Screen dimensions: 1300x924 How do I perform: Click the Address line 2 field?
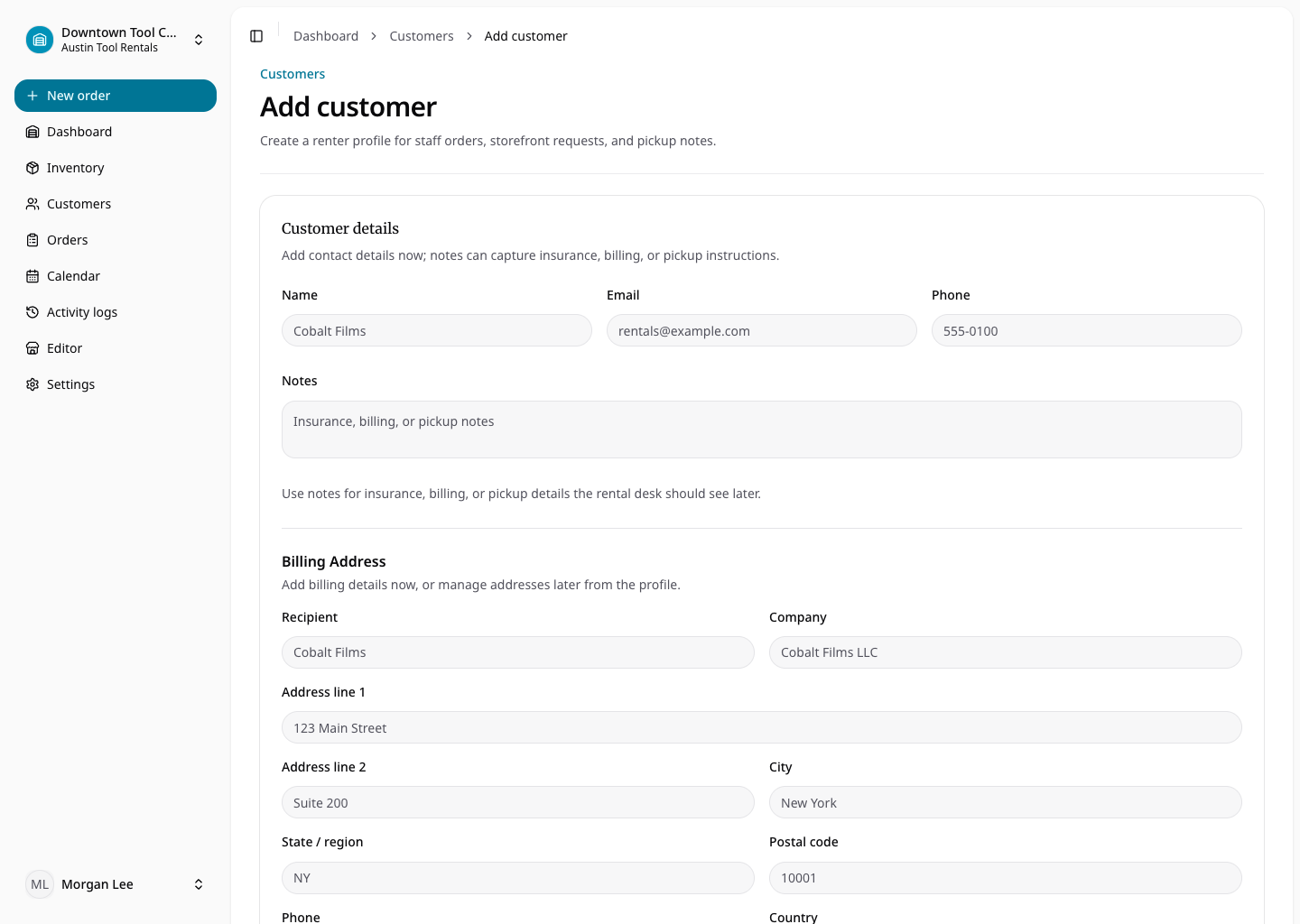click(518, 802)
